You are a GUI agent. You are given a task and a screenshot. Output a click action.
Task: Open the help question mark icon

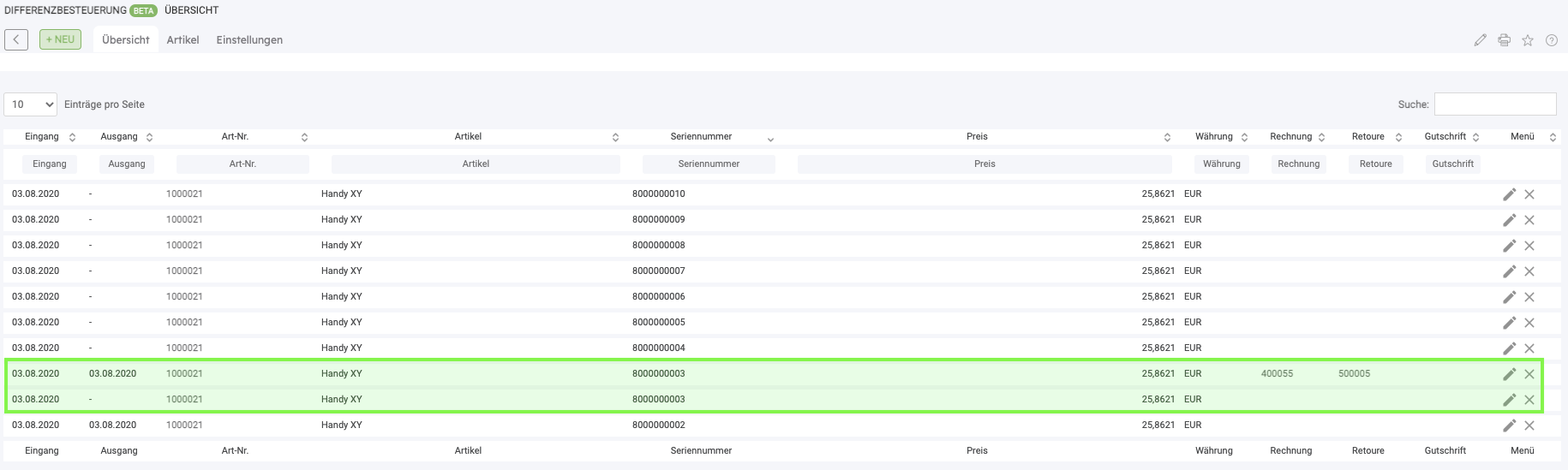1552,40
